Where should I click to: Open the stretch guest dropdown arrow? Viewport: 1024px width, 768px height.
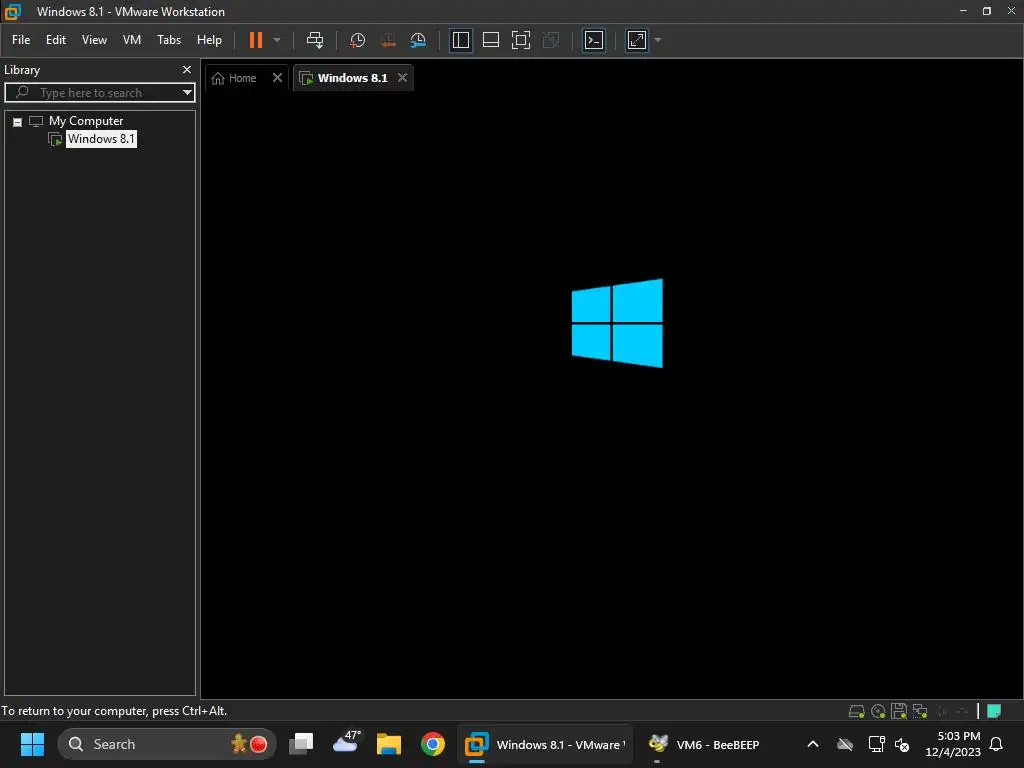658,40
